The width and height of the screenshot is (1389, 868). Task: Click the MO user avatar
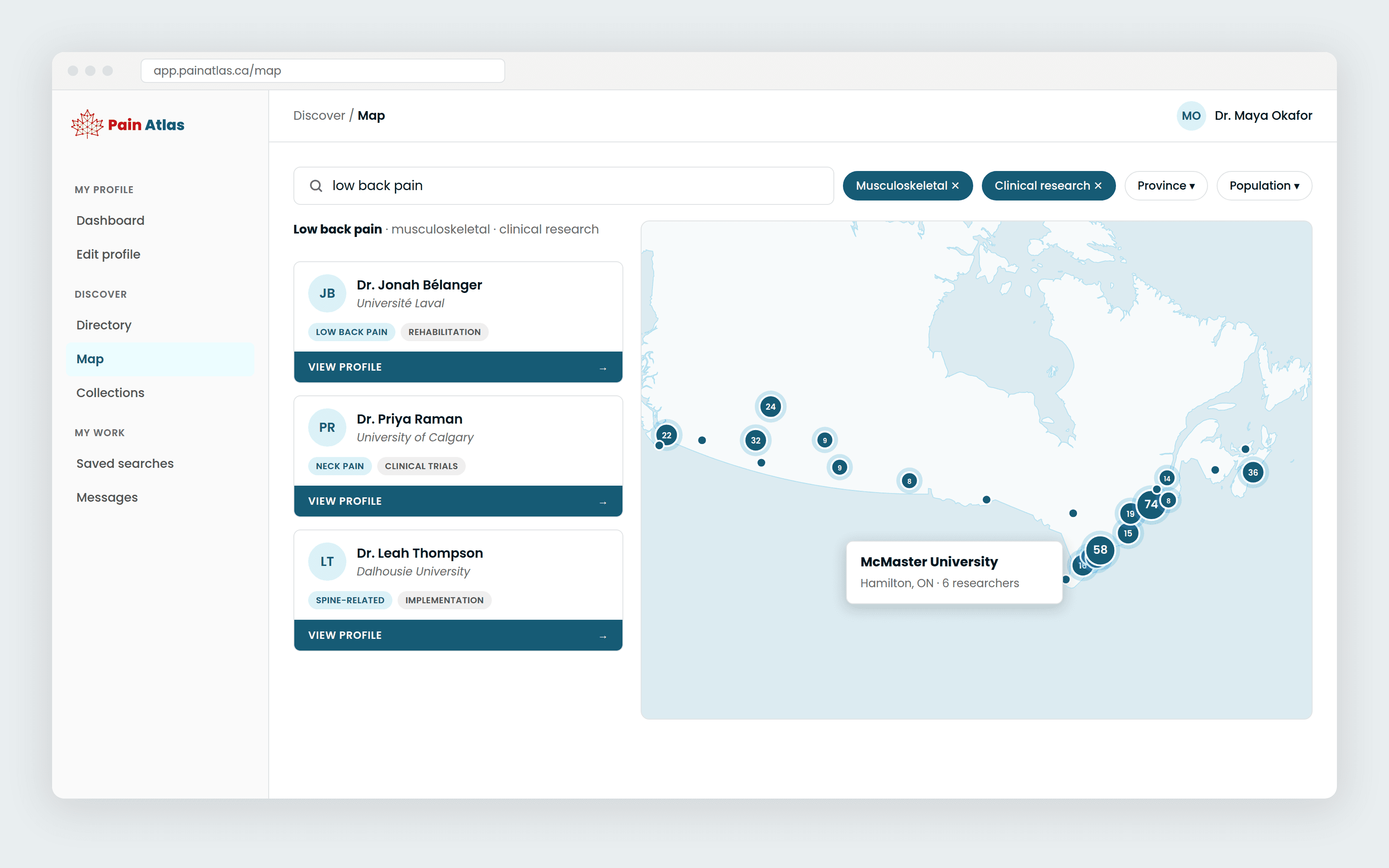[1191, 116]
